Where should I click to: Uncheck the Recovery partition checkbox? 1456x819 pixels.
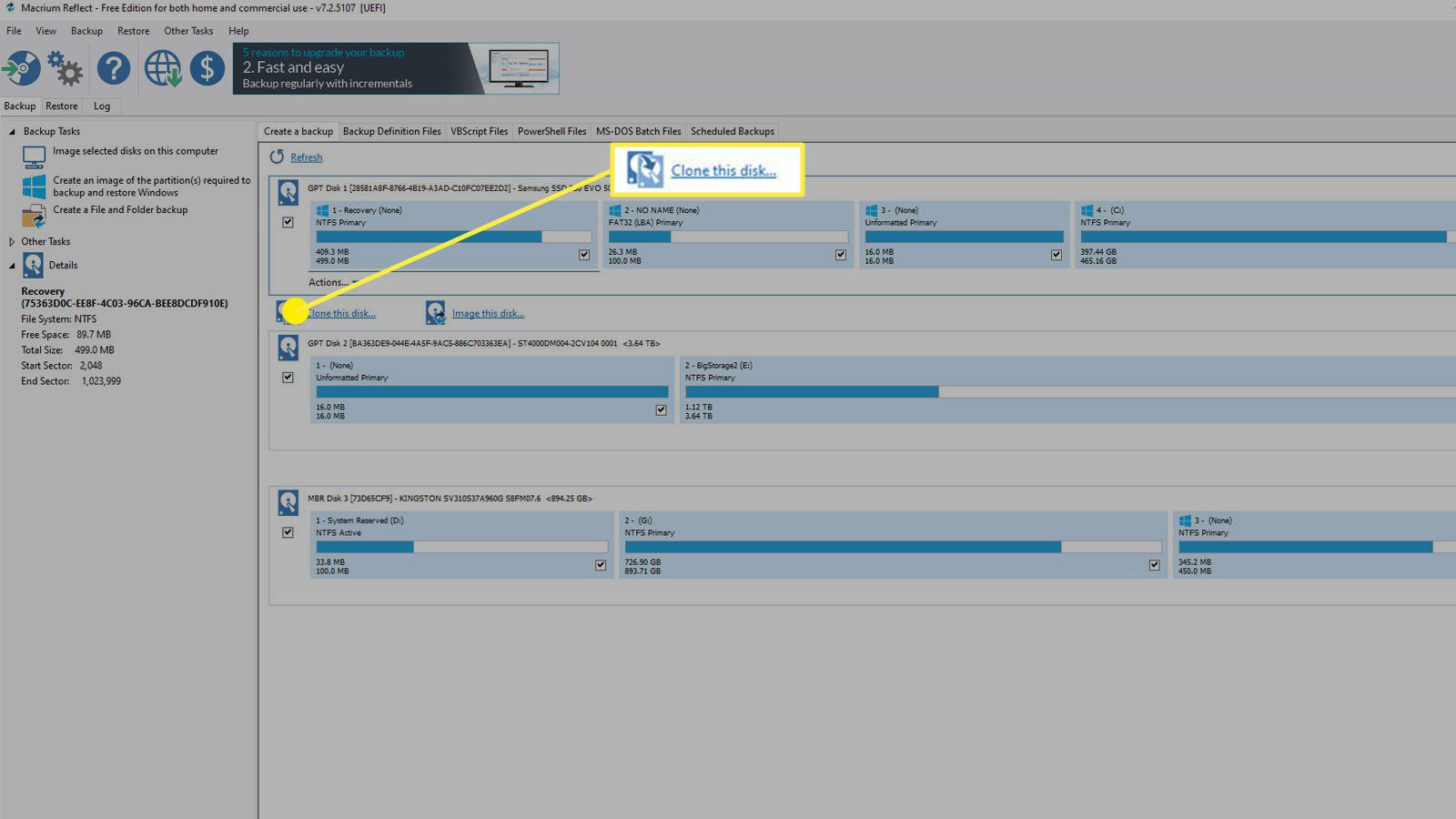[x=584, y=255]
